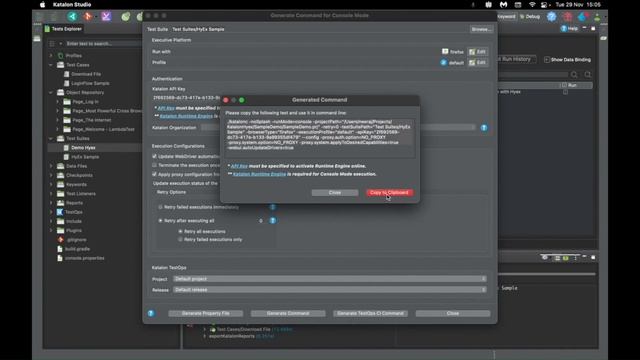Expand the Page_Log in folder
This screenshot has width=640, height=360.
tap(58, 102)
